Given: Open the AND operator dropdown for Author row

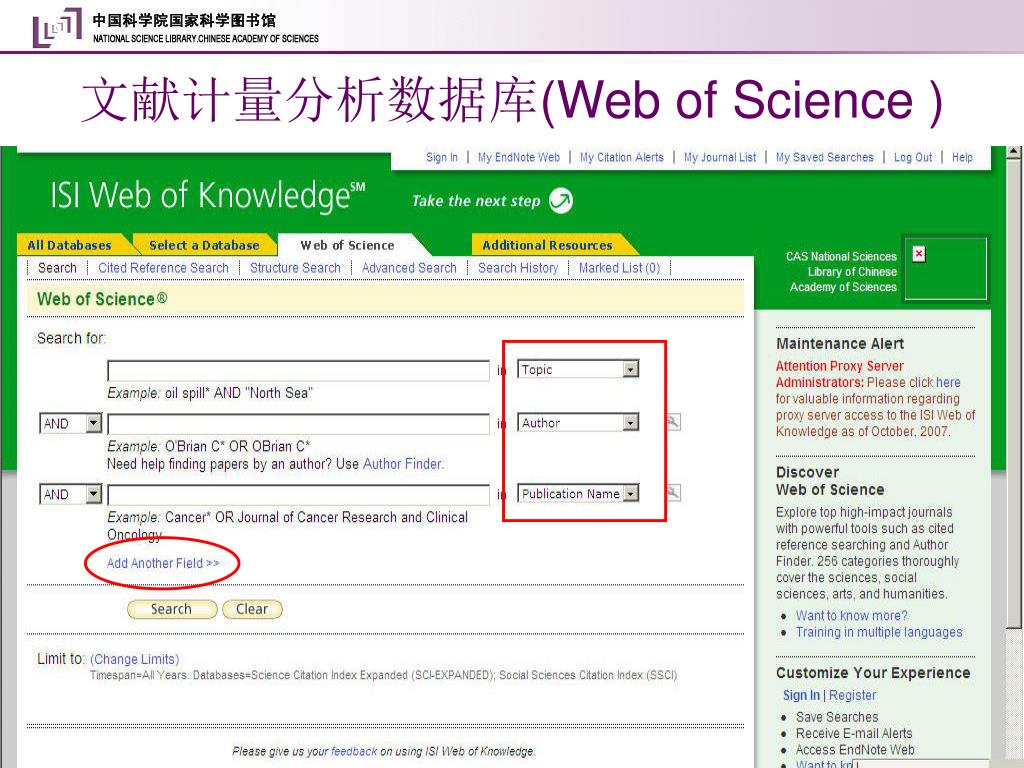Looking at the screenshot, I should [x=94, y=423].
